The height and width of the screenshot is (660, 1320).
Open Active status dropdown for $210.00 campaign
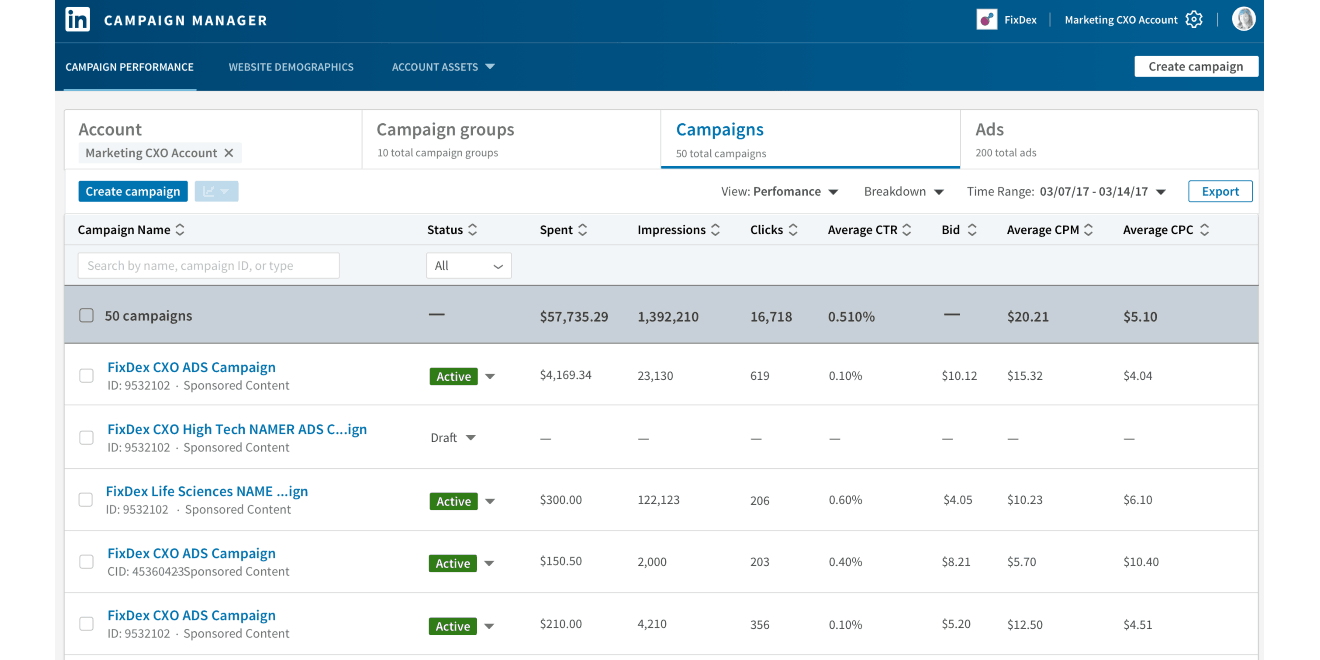489,627
